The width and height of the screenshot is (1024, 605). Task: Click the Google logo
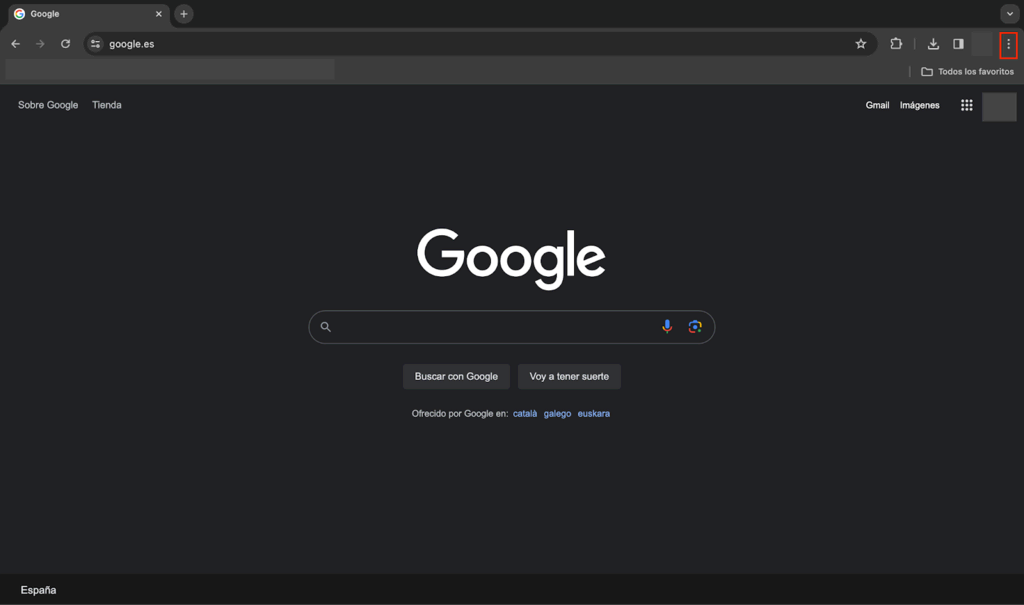[x=511, y=258]
